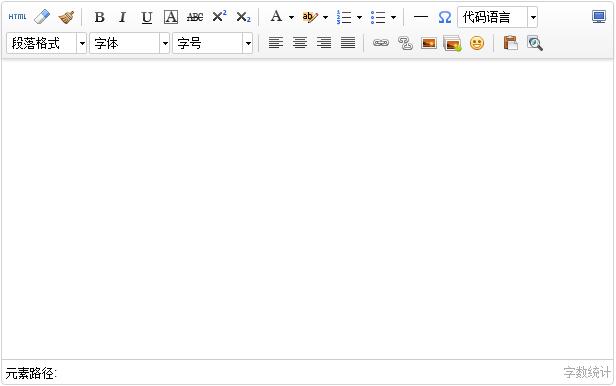
Task: Open font color picker arrow
Action: tap(291, 17)
